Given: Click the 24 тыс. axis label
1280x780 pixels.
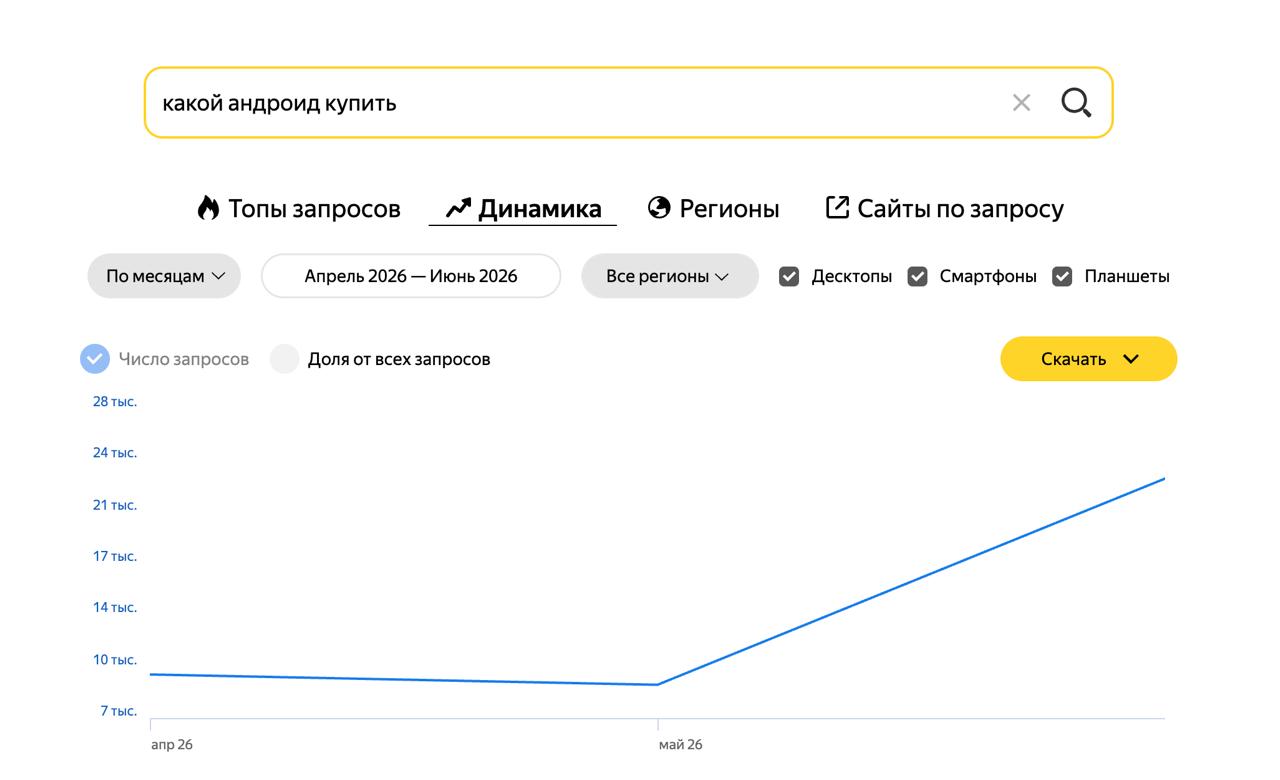Looking at the screenshot, I should click(115, 453).
